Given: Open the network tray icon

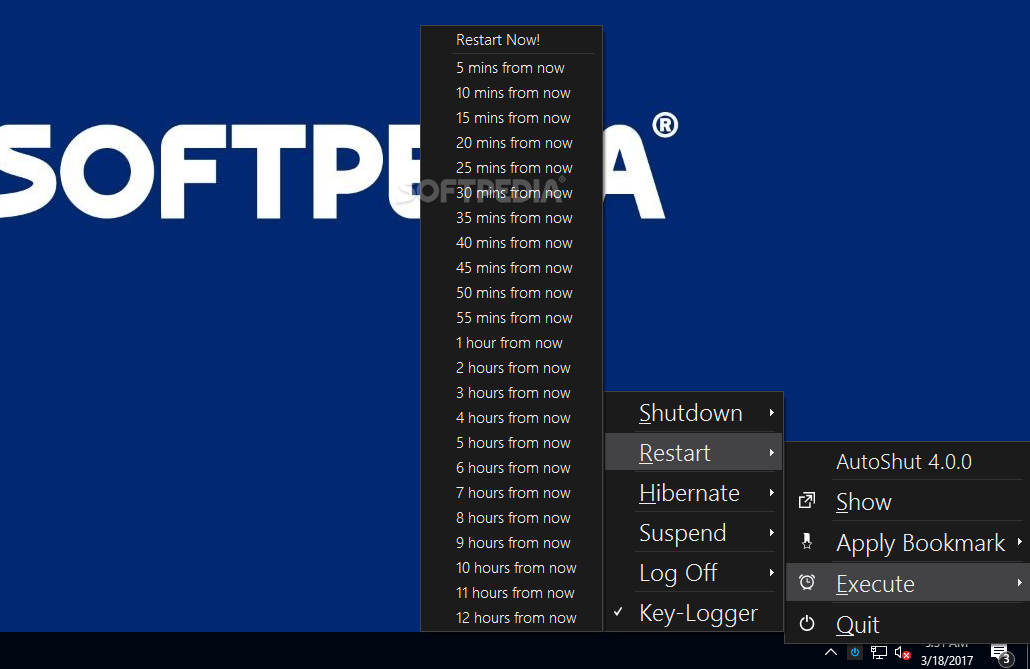Looking at the screenshot, I should [x=879, y=653].
